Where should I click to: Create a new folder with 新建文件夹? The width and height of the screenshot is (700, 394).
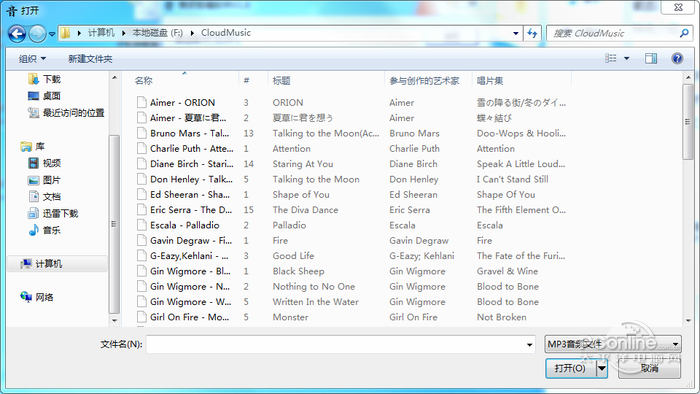90,58
